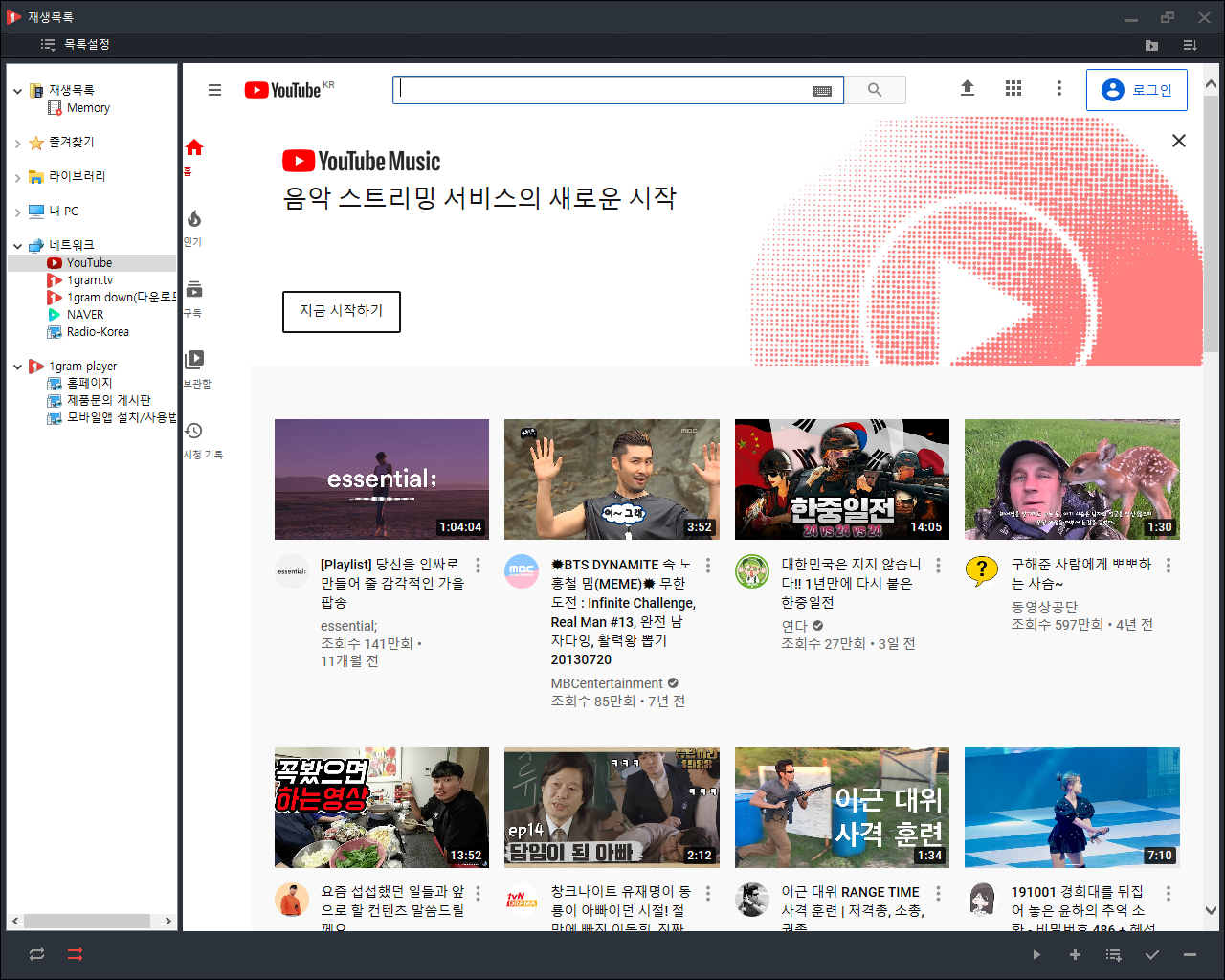
Task: Open the 경희대 stage video thumbnail (7:10)
Action: click(1072, 808)
